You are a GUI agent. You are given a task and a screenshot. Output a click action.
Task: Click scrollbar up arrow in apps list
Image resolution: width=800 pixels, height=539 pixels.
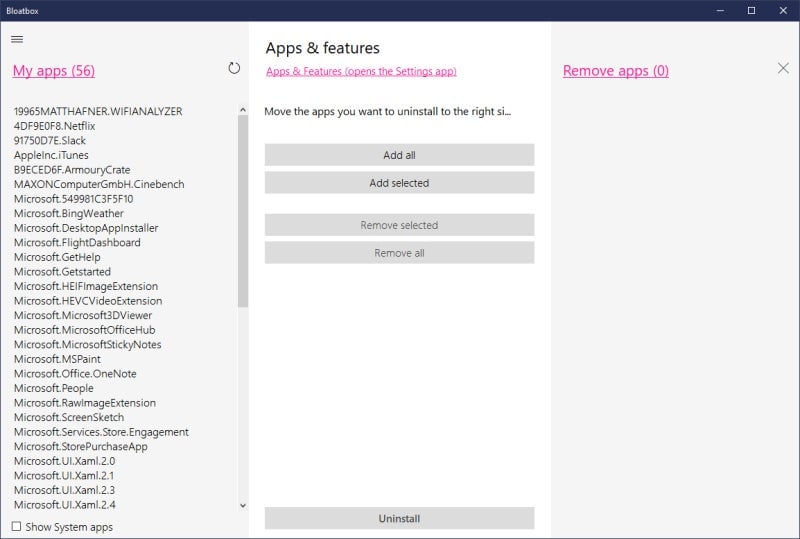(x=243, y=110)
